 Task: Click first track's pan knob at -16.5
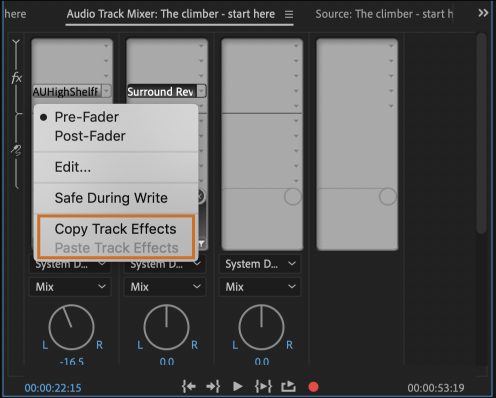71,327
